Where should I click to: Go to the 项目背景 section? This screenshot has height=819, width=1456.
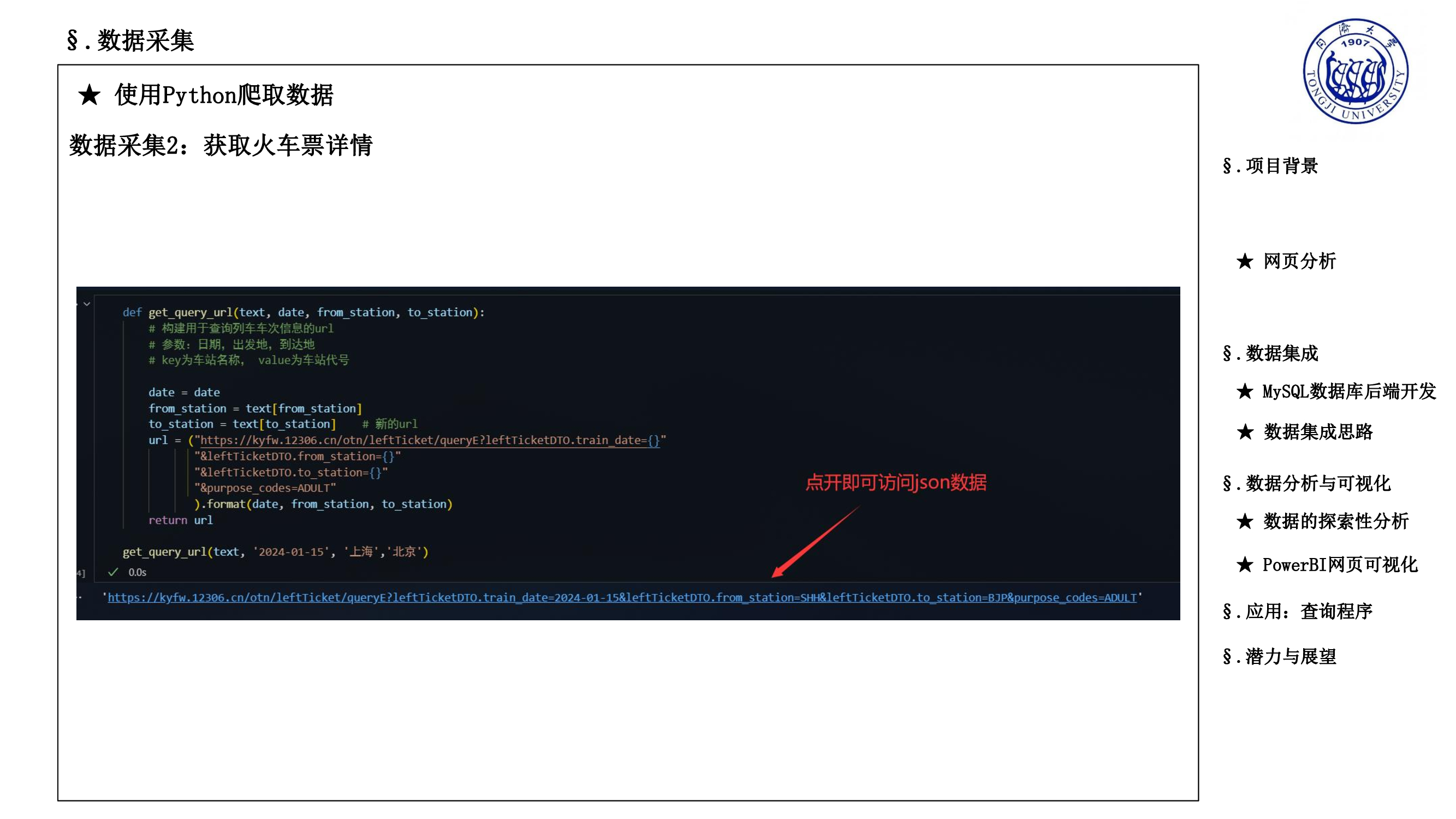1269,166
